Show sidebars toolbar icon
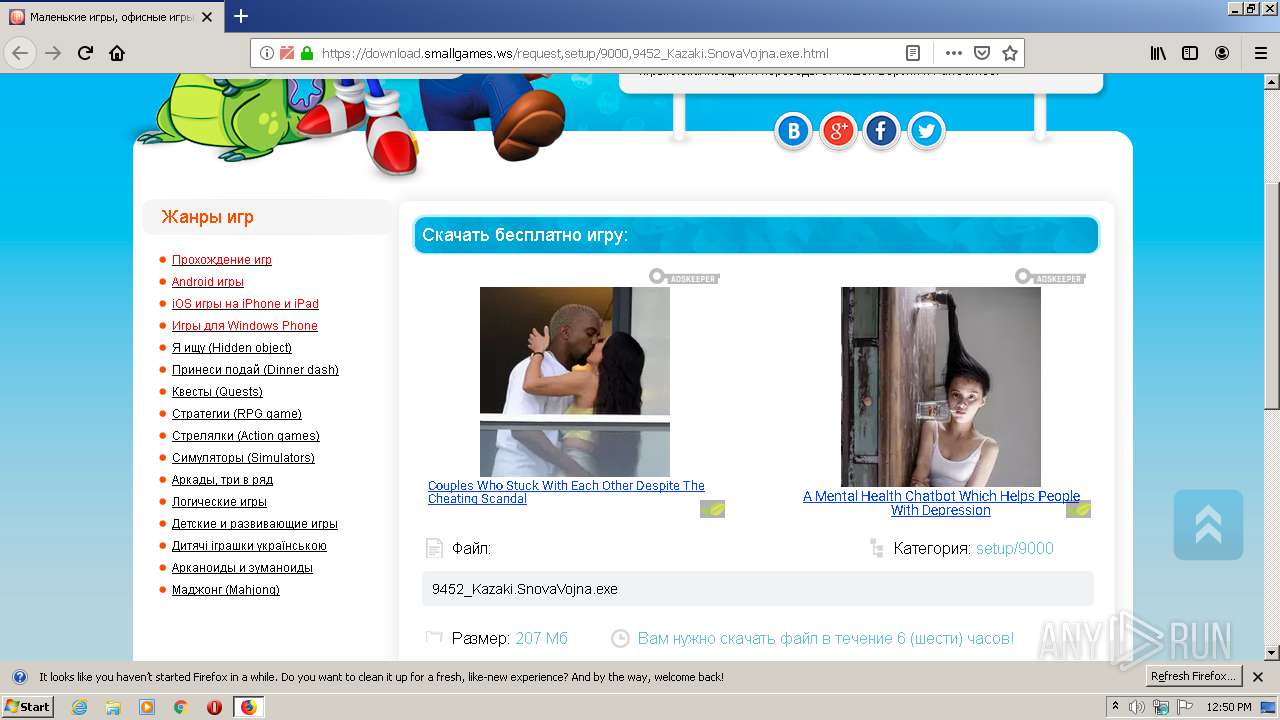The width and height of the screenshot is (1280, 720). [x=1190, y=53]
